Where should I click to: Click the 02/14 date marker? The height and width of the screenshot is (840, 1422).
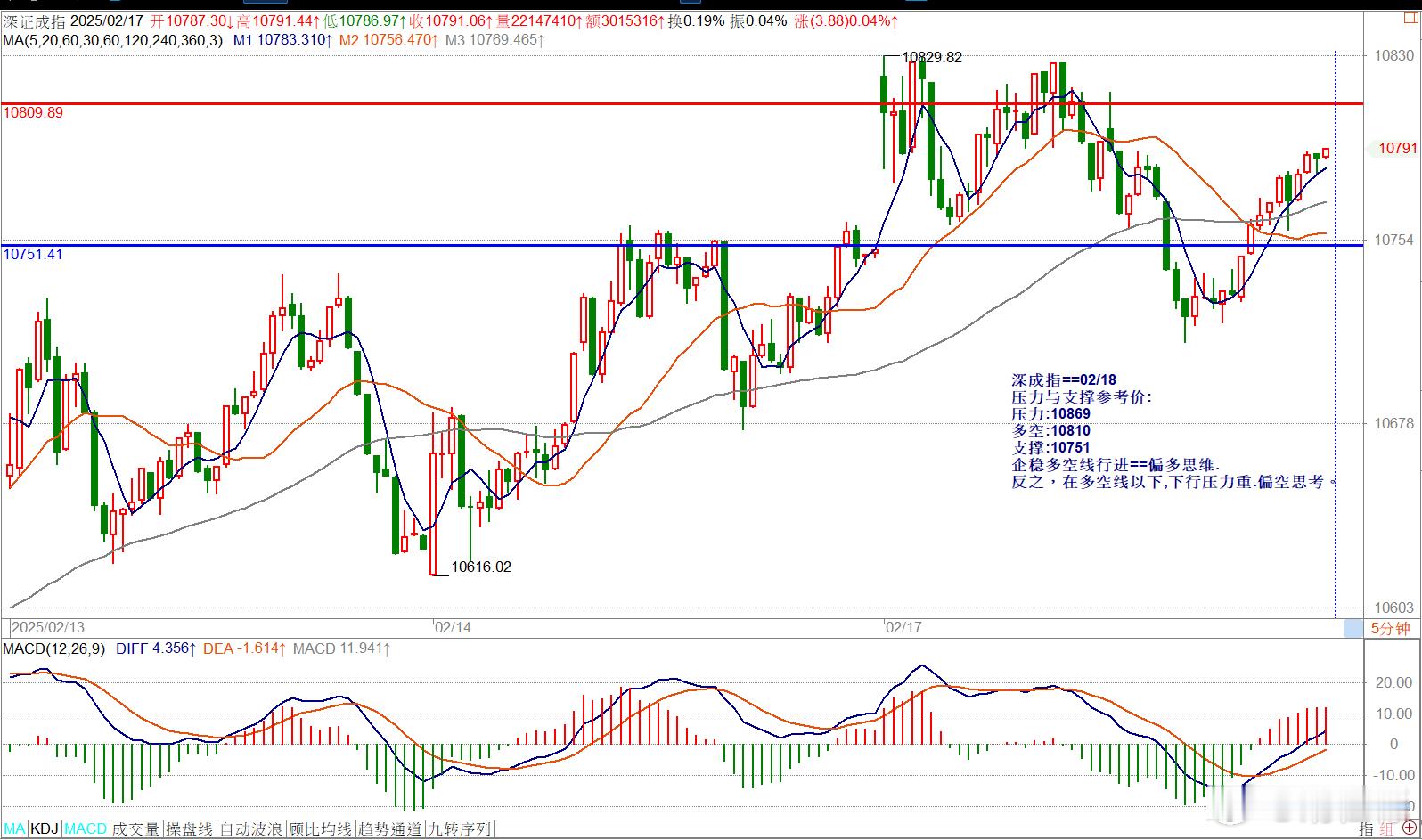(x=454, y=627)
